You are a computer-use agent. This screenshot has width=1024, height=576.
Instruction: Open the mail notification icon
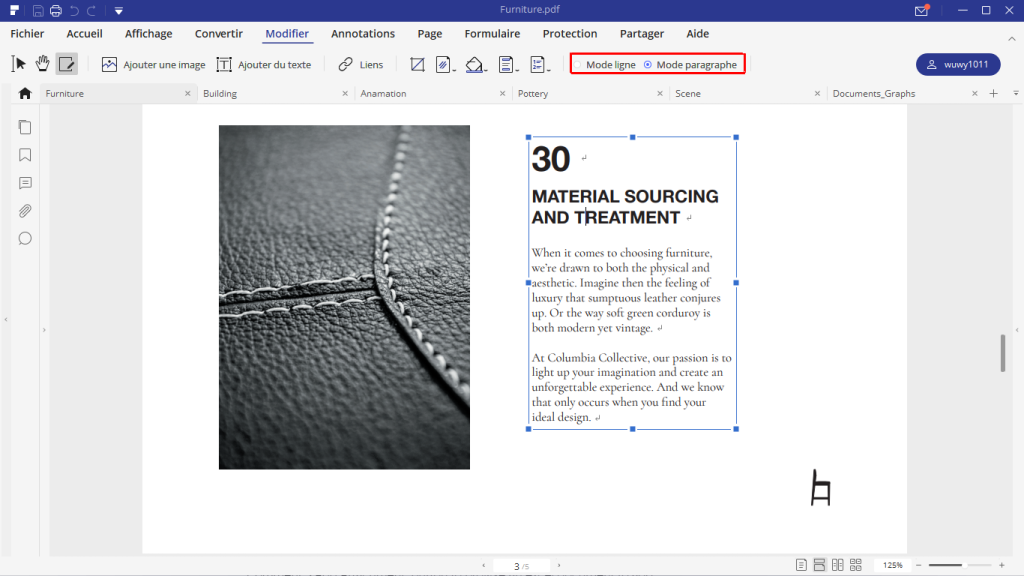[921, 10]
